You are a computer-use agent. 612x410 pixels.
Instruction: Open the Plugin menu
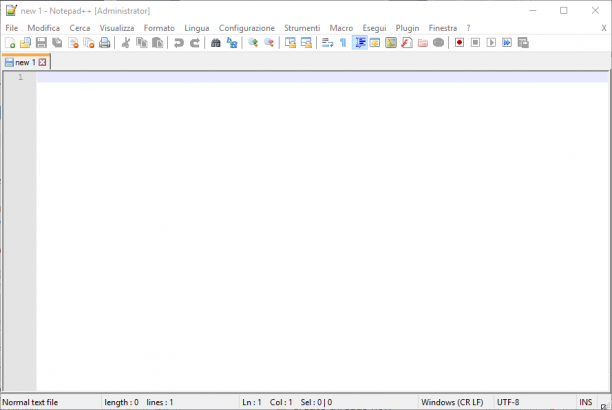[407, 28]
